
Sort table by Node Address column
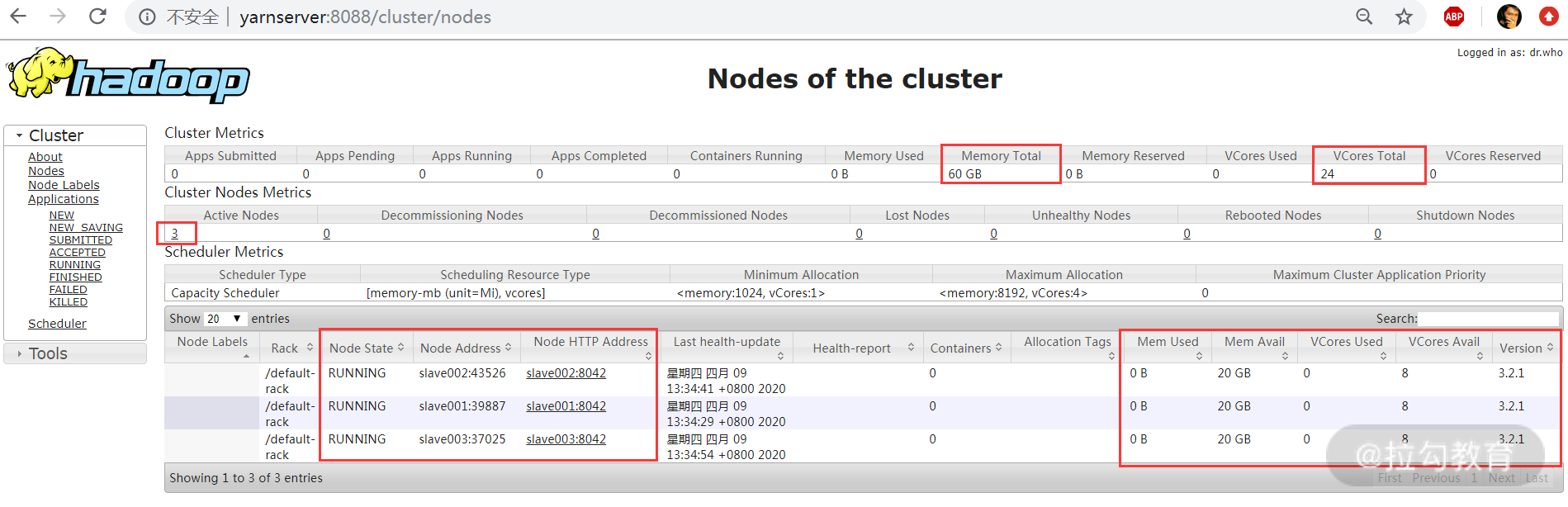[x=508, y=348]
